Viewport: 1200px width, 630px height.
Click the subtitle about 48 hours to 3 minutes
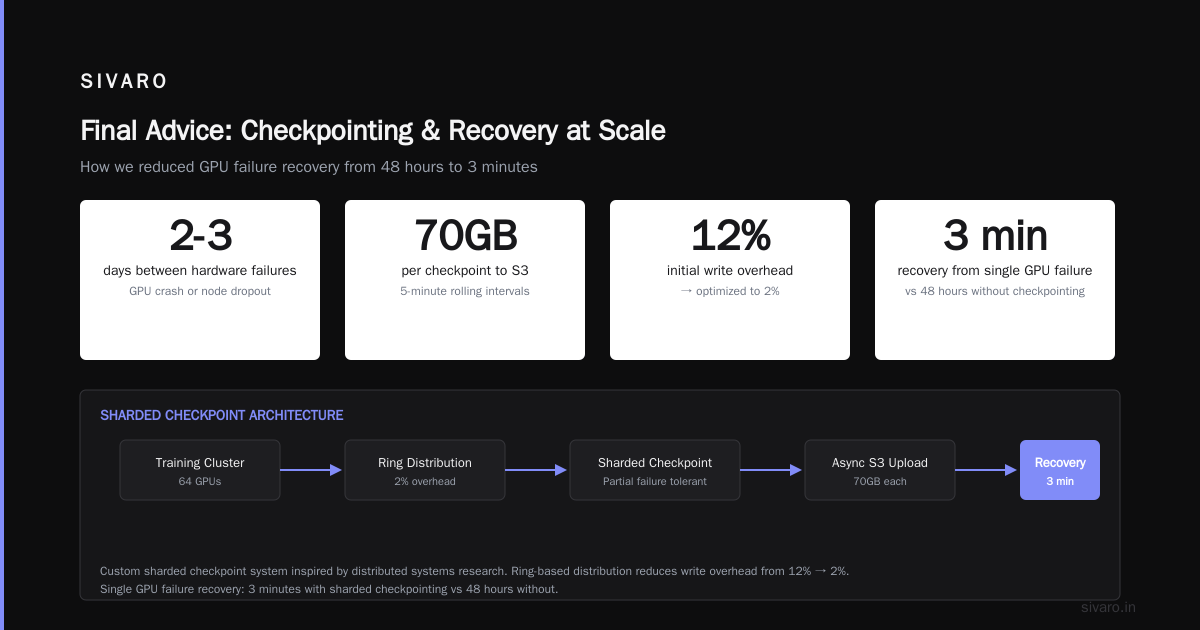309,167
